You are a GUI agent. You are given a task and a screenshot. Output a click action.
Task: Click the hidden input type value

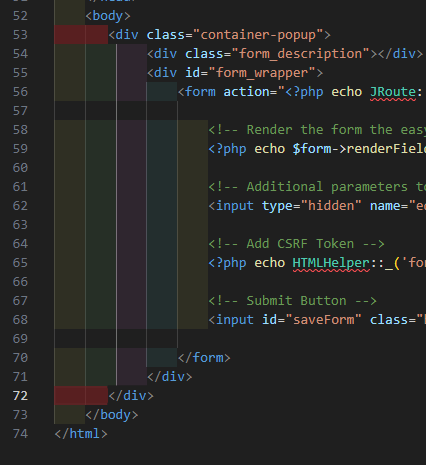pyautogui.click(x=331, y=206)
